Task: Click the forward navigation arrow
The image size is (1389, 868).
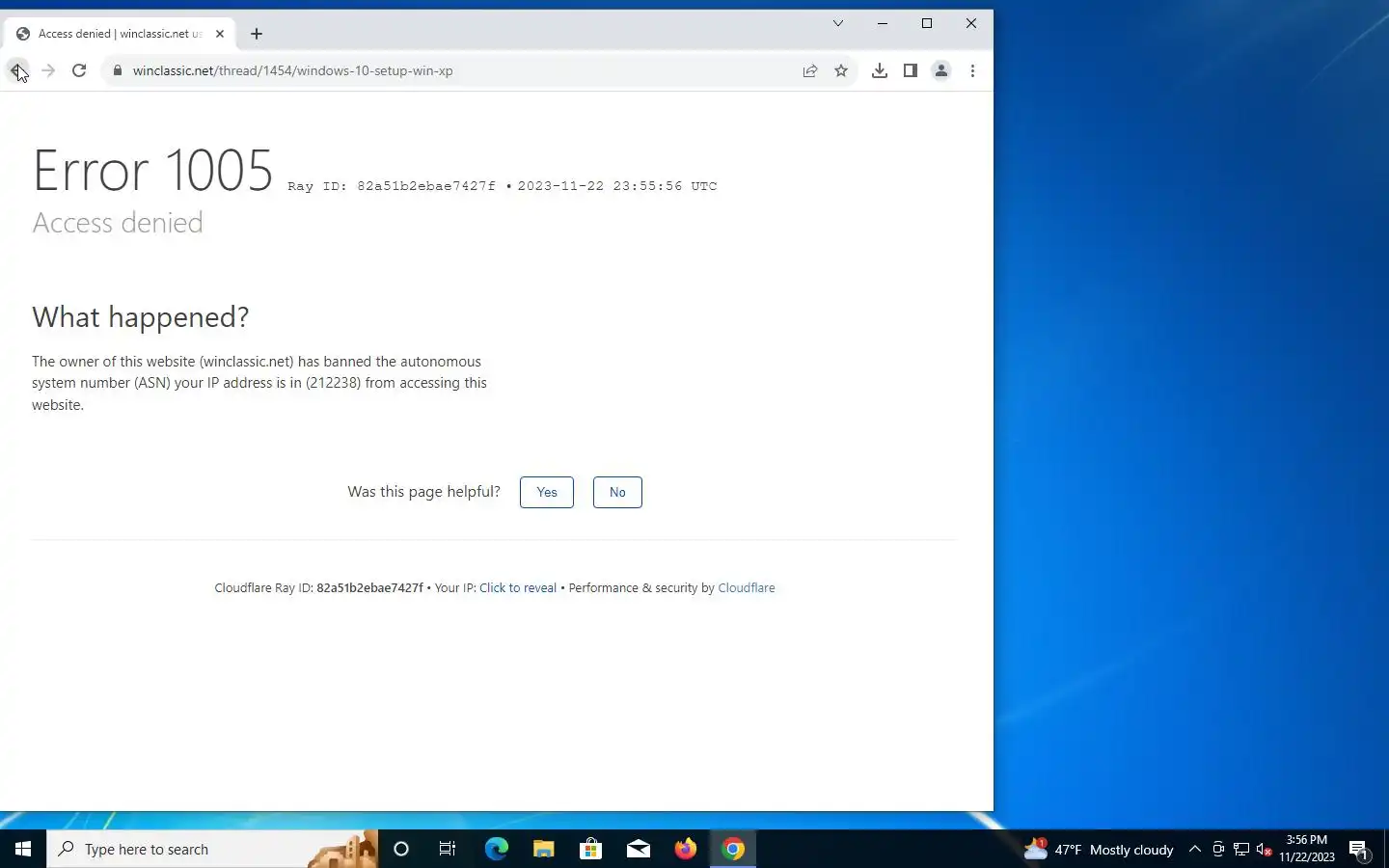Action: tap(48, 70)
